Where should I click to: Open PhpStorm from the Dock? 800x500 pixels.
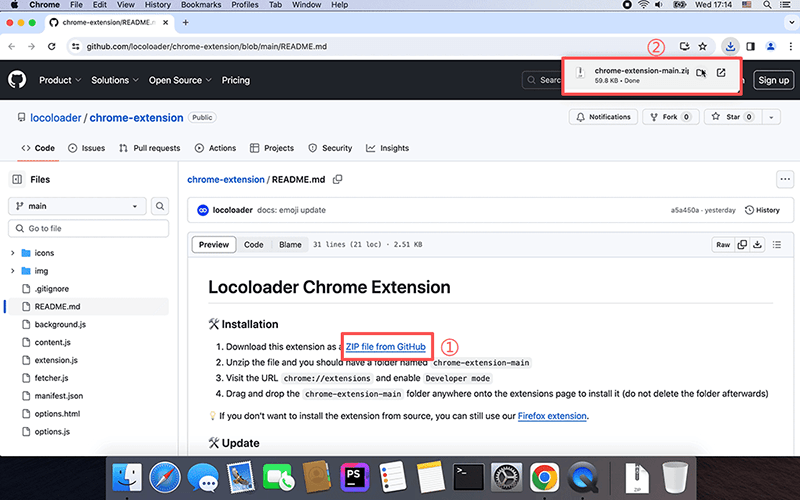click(x=355, y=478)
